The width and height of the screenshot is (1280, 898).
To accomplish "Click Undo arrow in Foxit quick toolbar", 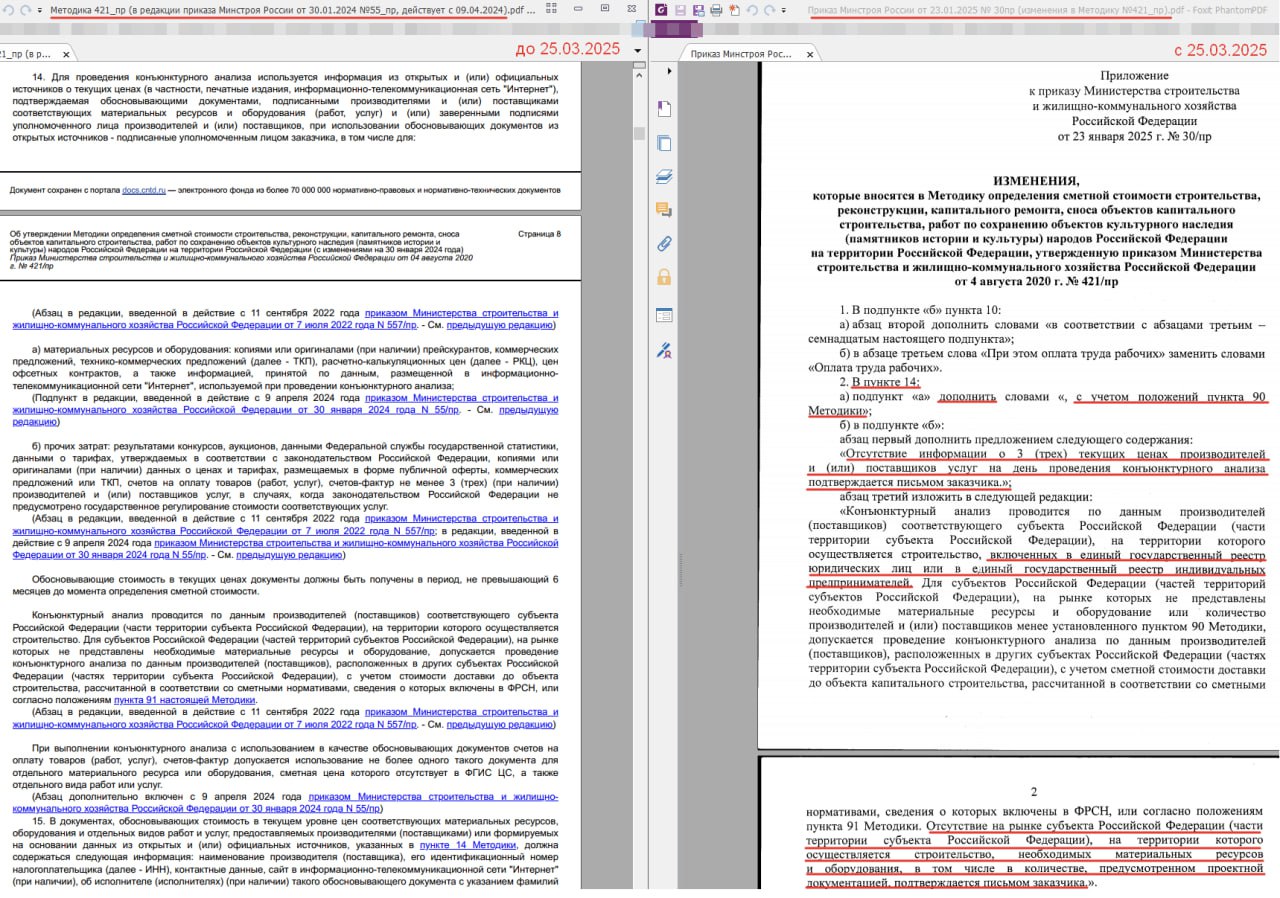I will (751, 10).
